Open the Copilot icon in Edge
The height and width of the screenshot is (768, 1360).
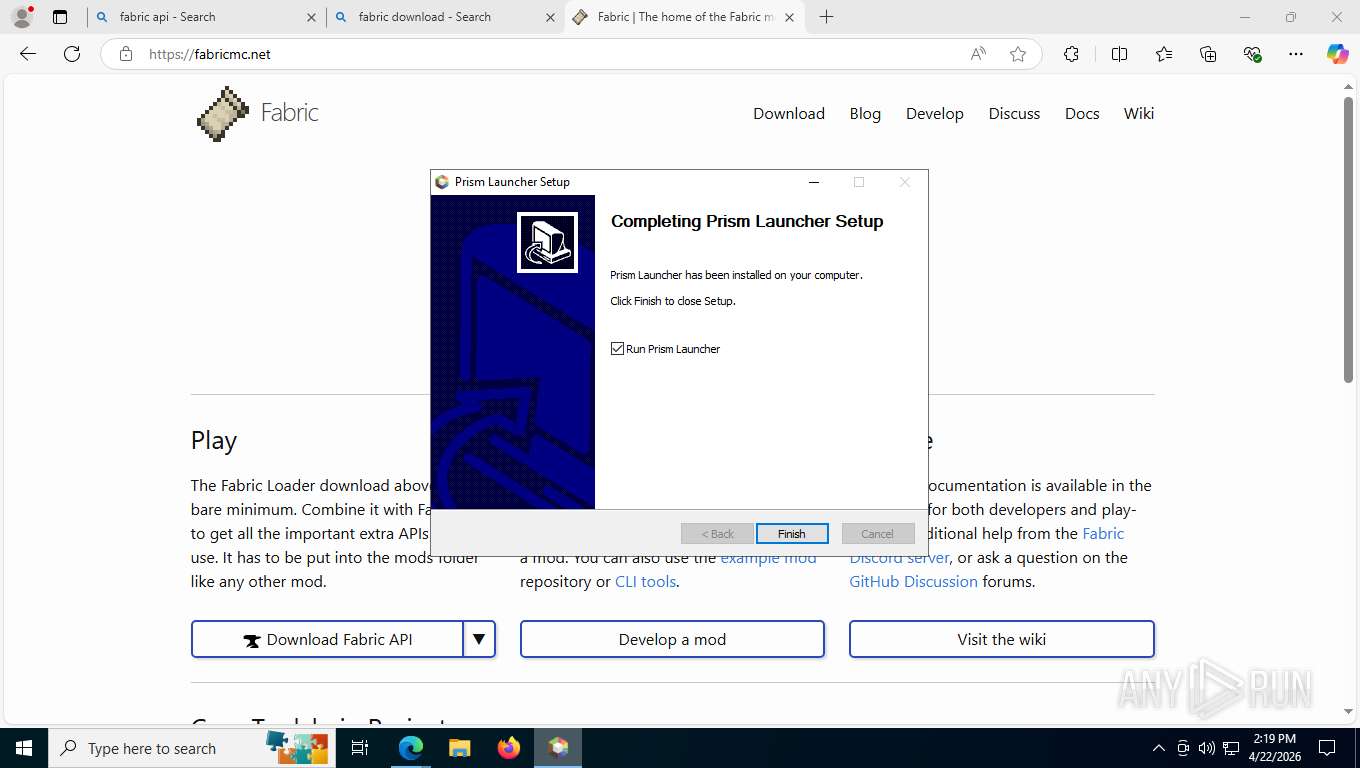(x=1337, y=54)
